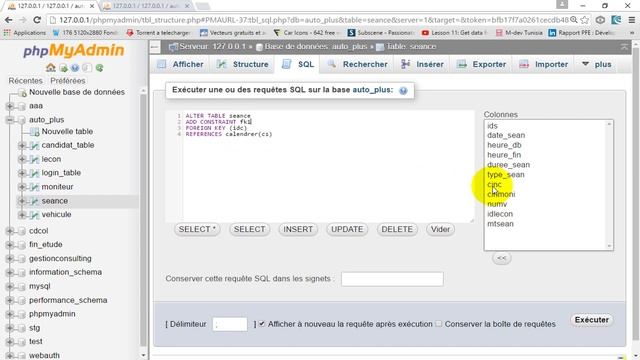Open Insérer tab
Viewport: 640px width, 360px height.
[422, 64]
